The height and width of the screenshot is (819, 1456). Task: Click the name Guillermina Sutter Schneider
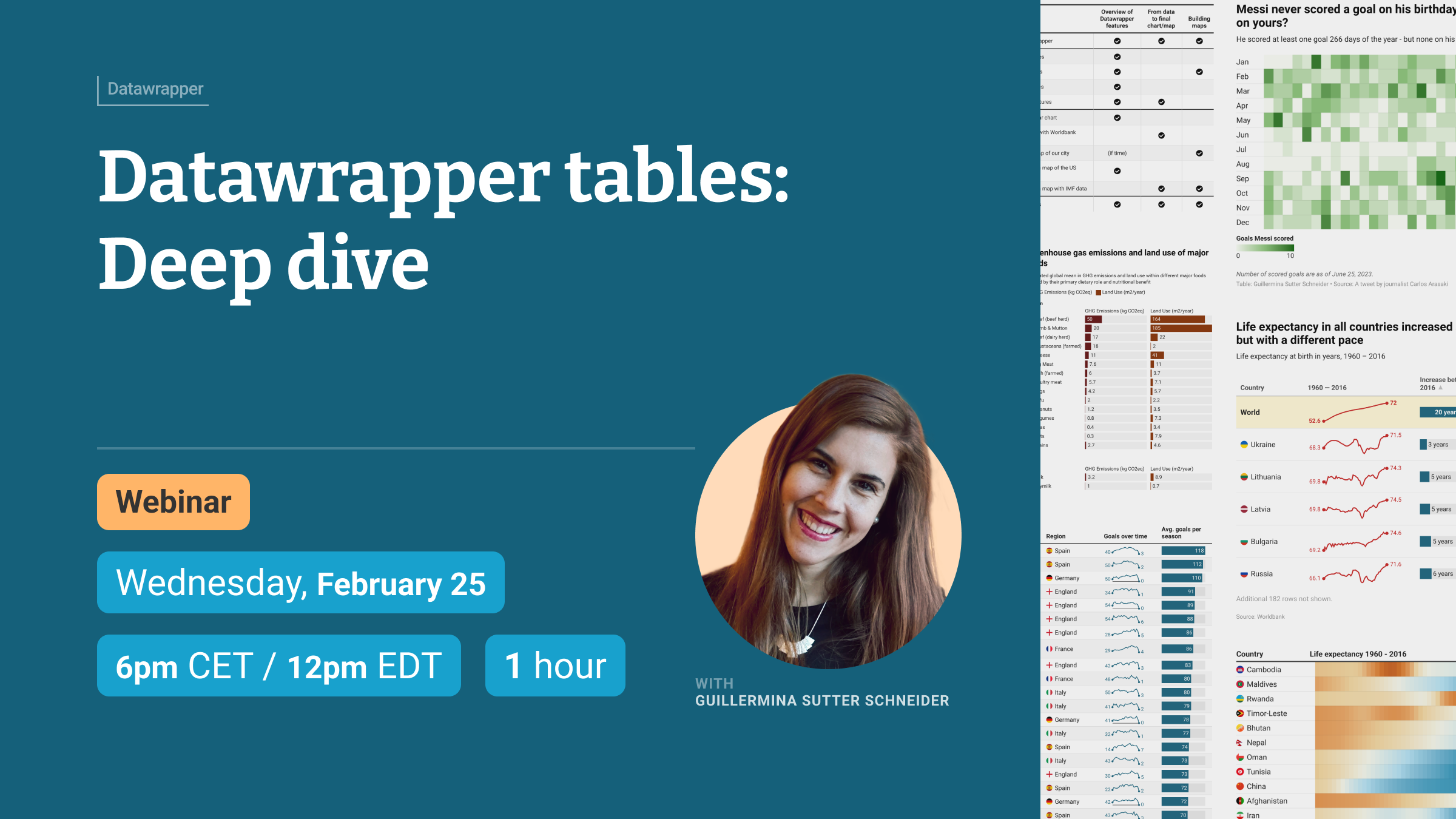[x=822, y=701]
